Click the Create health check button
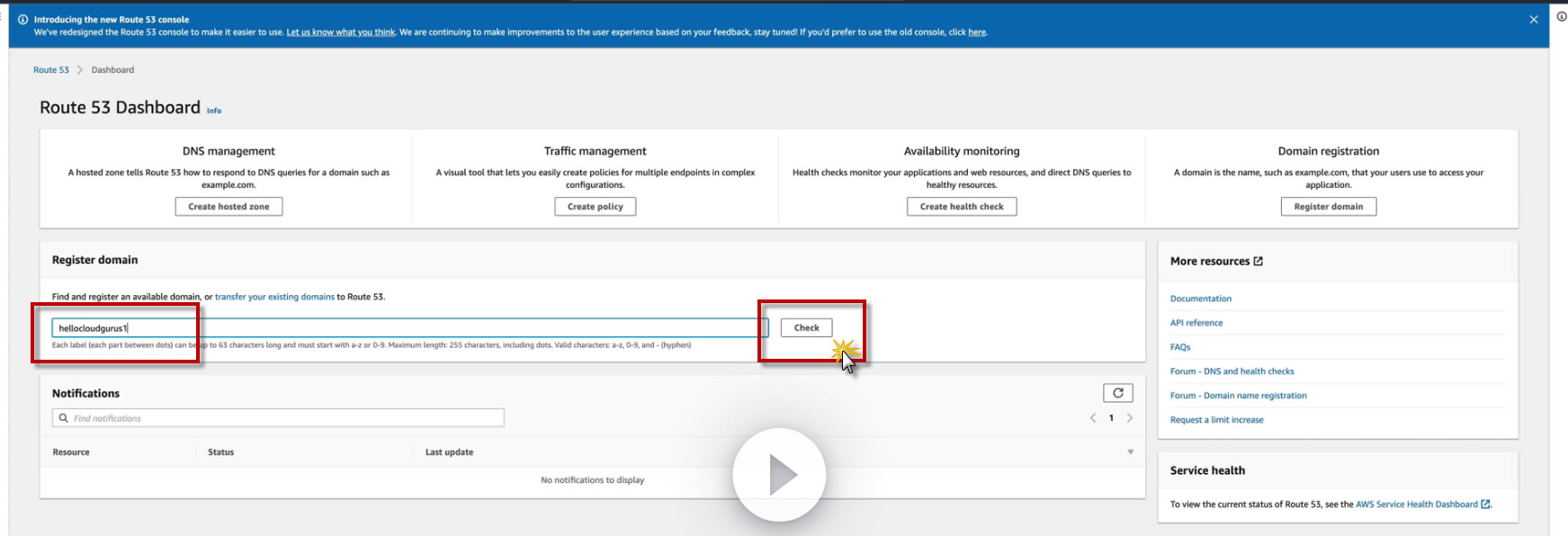Image resolution: width=1568 pixels, height=536 pixels. (x=962, y=207)
